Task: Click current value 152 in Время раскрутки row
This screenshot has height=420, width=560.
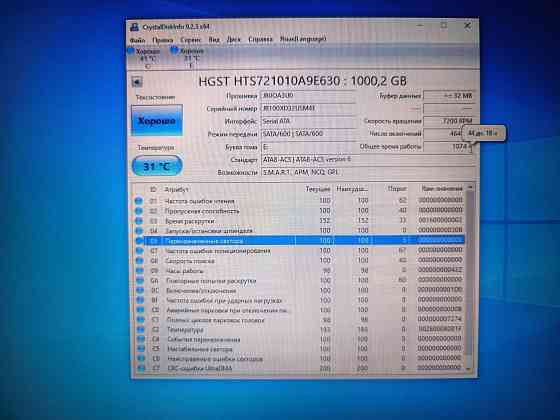Action: pyautogui.click(x=325, y=220)
